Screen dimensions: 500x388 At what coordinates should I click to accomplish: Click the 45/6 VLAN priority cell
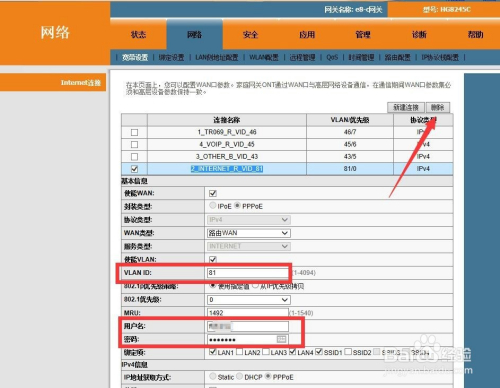350,144
